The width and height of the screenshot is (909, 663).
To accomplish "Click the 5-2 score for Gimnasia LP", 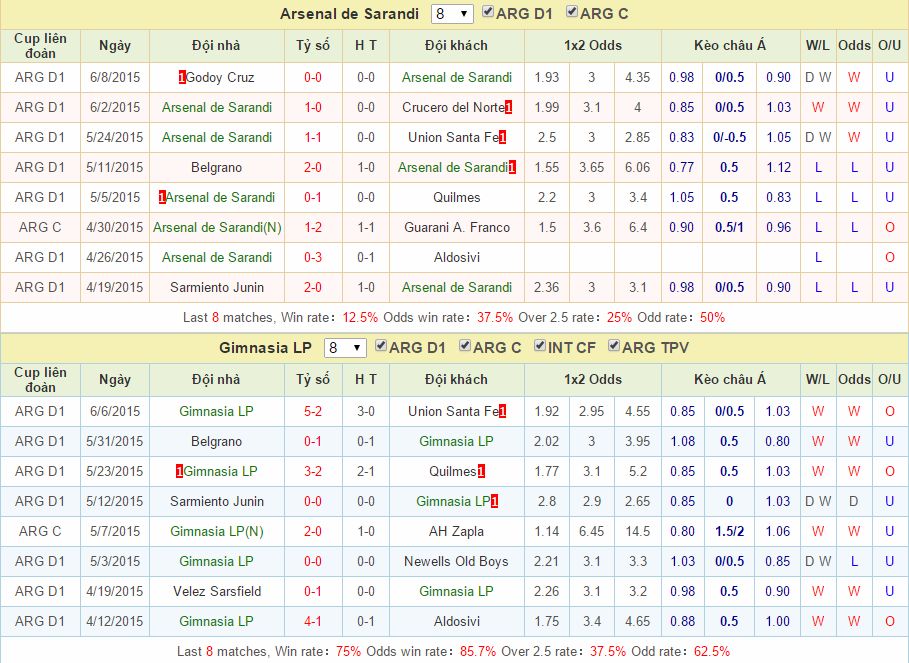I will pyautogui.click(x=313, y=411).
